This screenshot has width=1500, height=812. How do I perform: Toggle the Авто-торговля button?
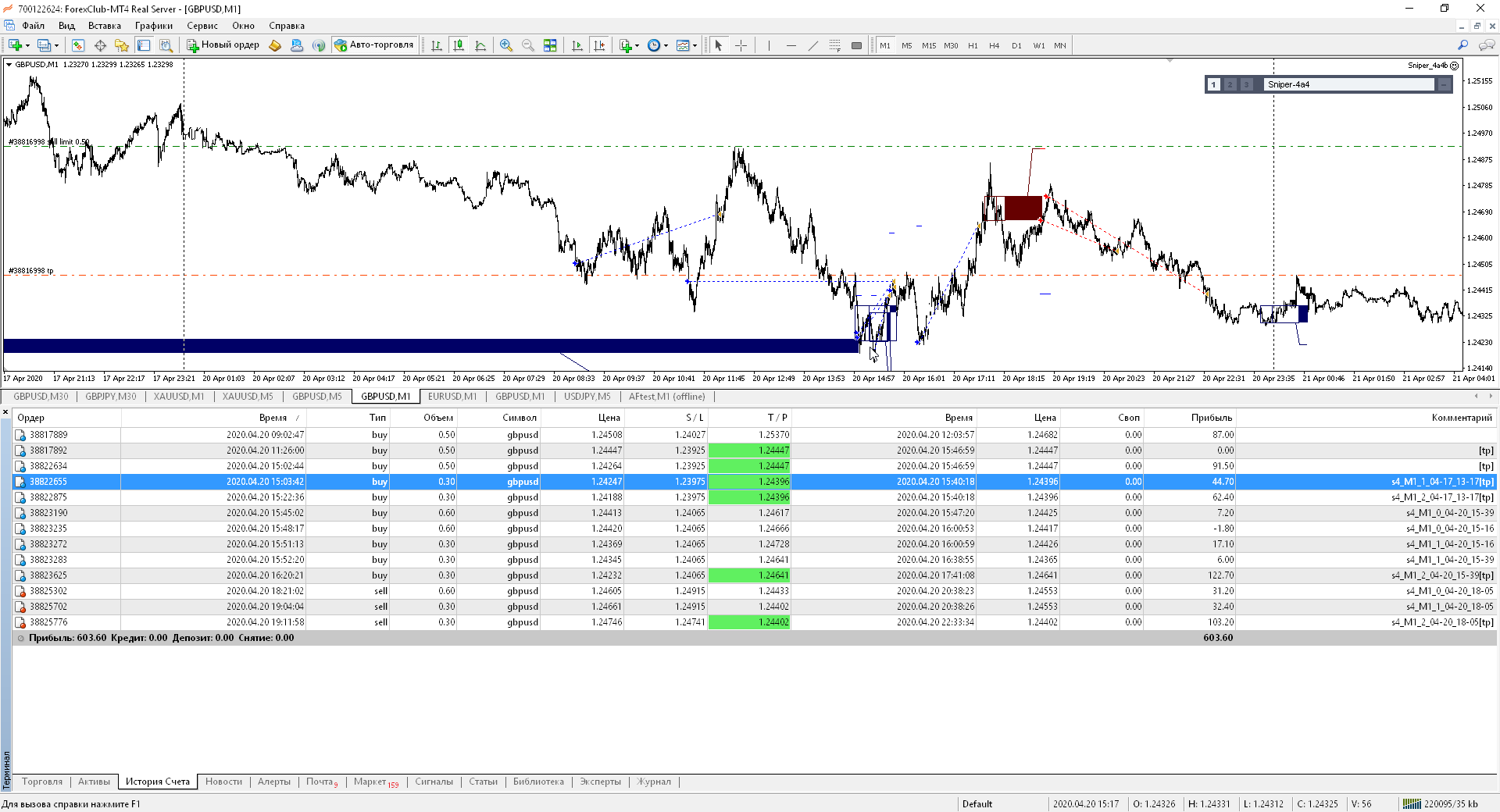[373, 45]
